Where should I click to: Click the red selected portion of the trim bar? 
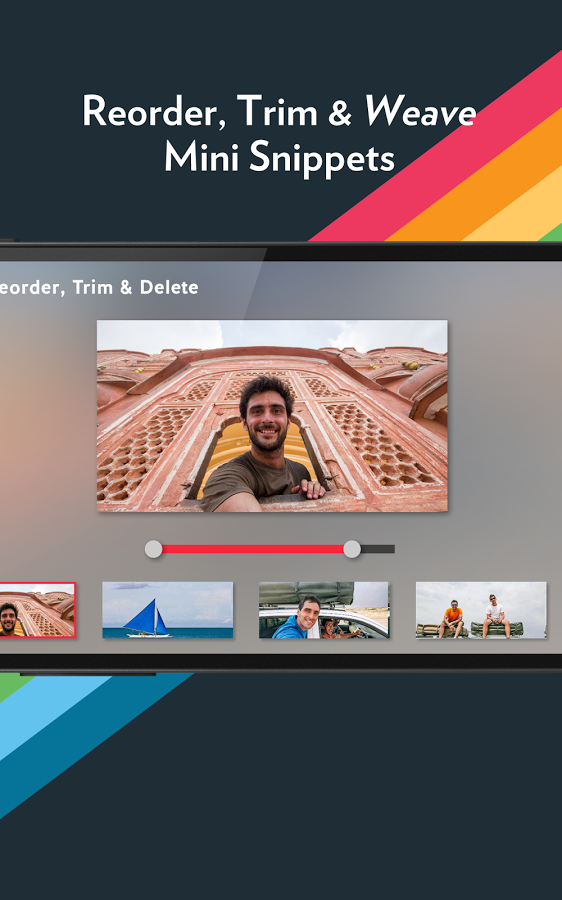pyautogui.click(x=253, y=549)
